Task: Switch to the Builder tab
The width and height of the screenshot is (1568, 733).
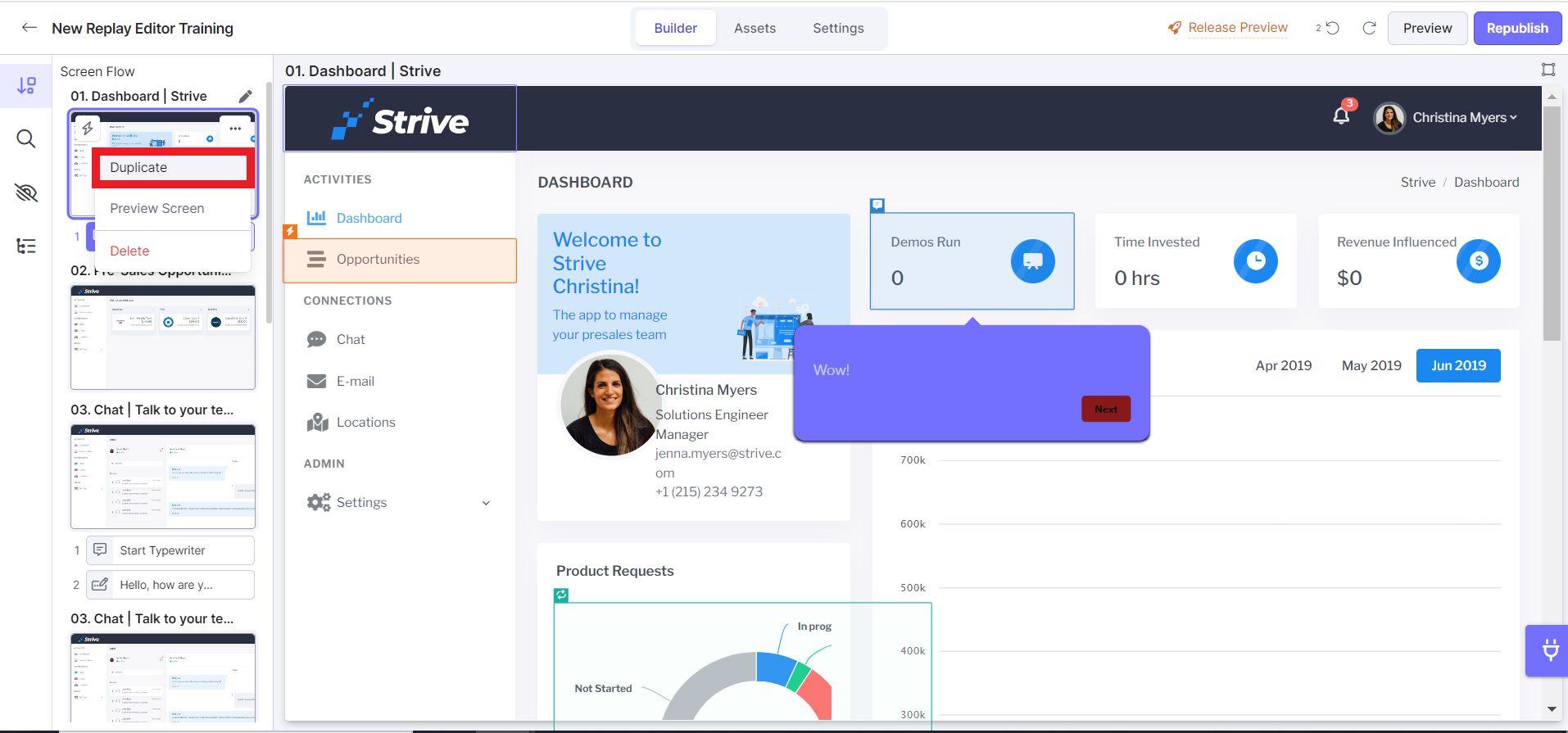Action: pos(675,28)
